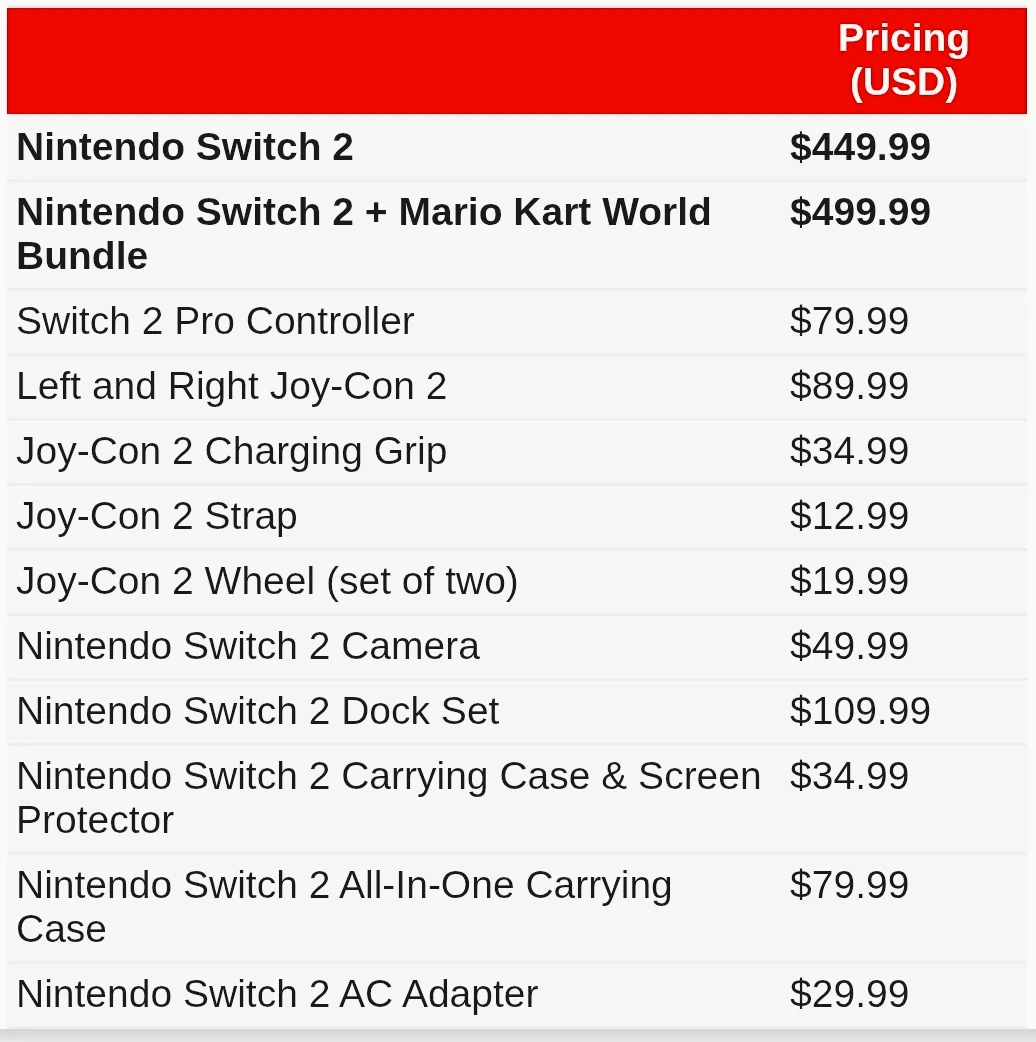The width and height of the screenshot is (1036, 1042).
Task: Select Switch 2 Pro Controller name
Action: click(215, 321)
